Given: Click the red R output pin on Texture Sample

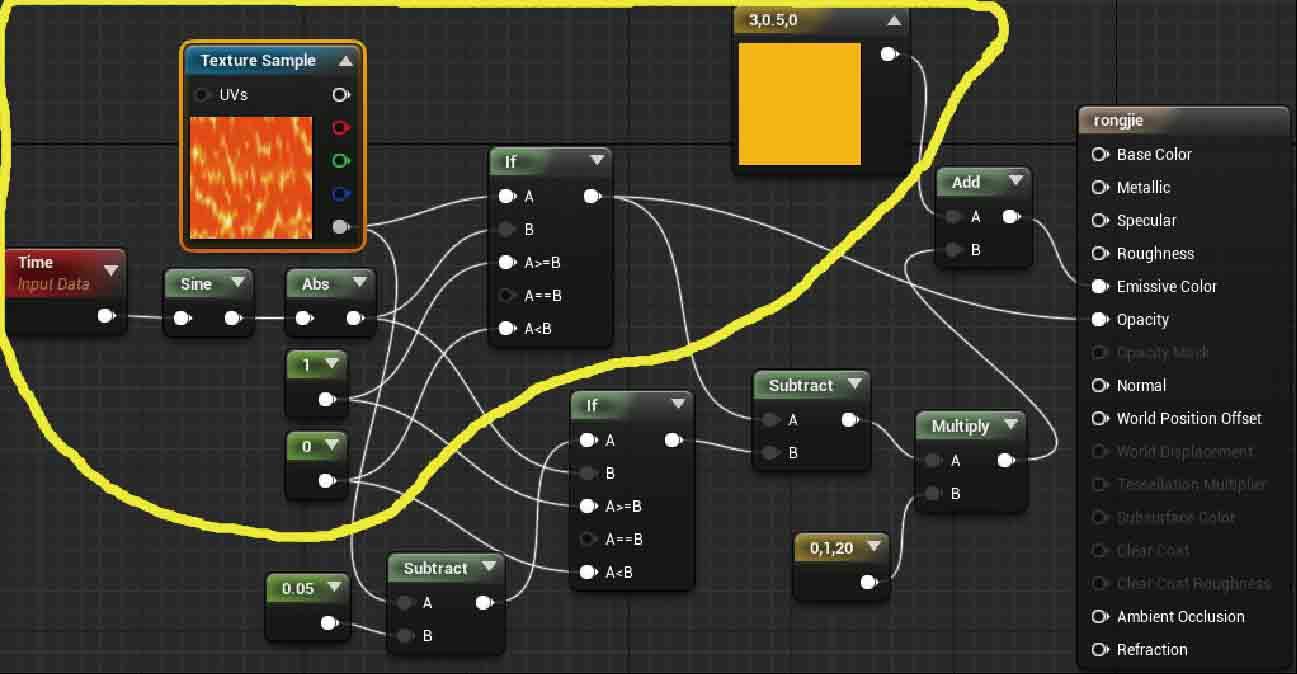Looking at the screenshot, I should tap(341, 128).
